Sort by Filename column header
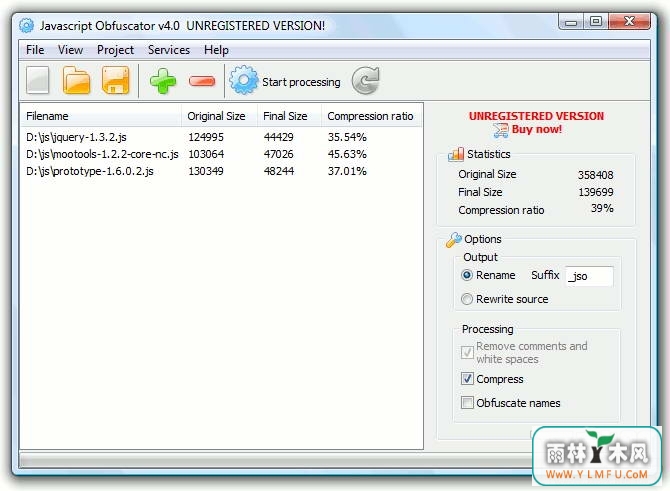 (101, 116)
